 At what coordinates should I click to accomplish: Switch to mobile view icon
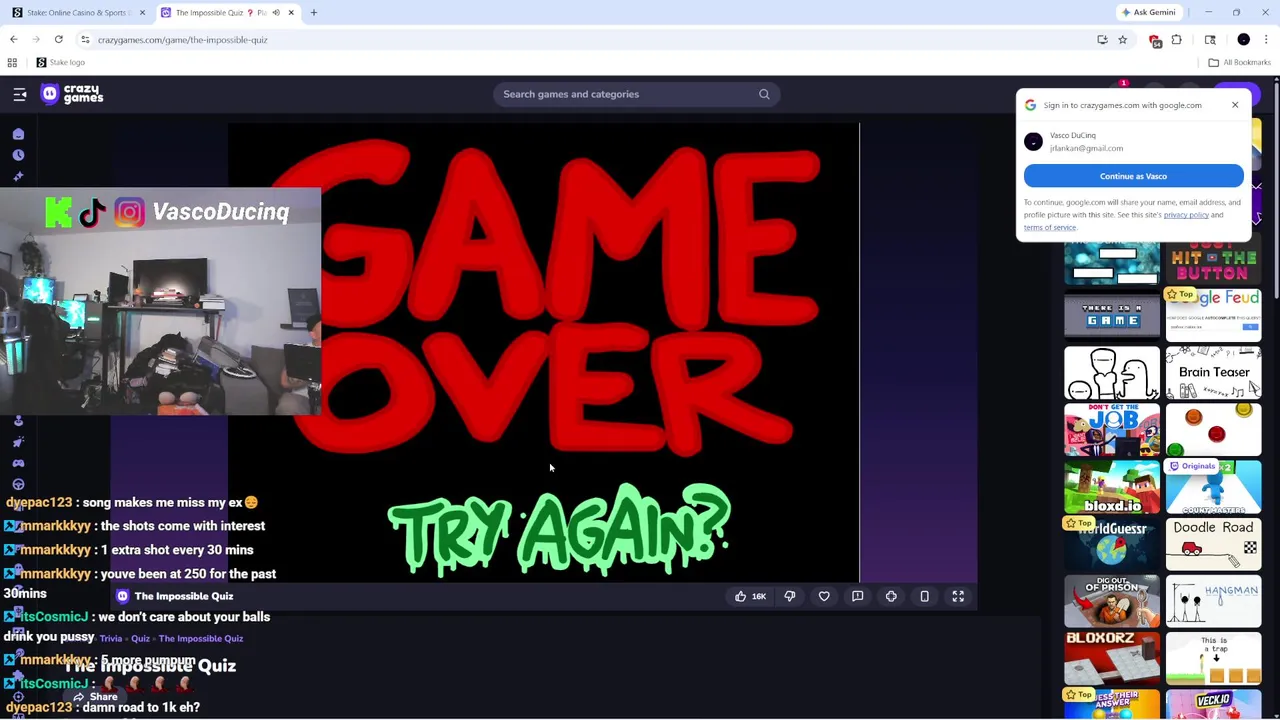tap(924, 596)
